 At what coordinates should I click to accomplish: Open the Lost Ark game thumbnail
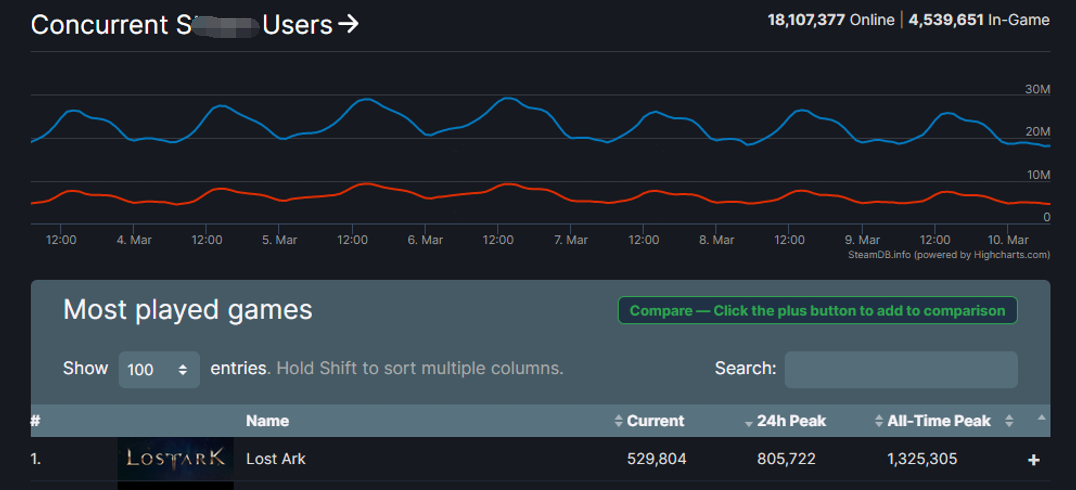click(175, 458)
